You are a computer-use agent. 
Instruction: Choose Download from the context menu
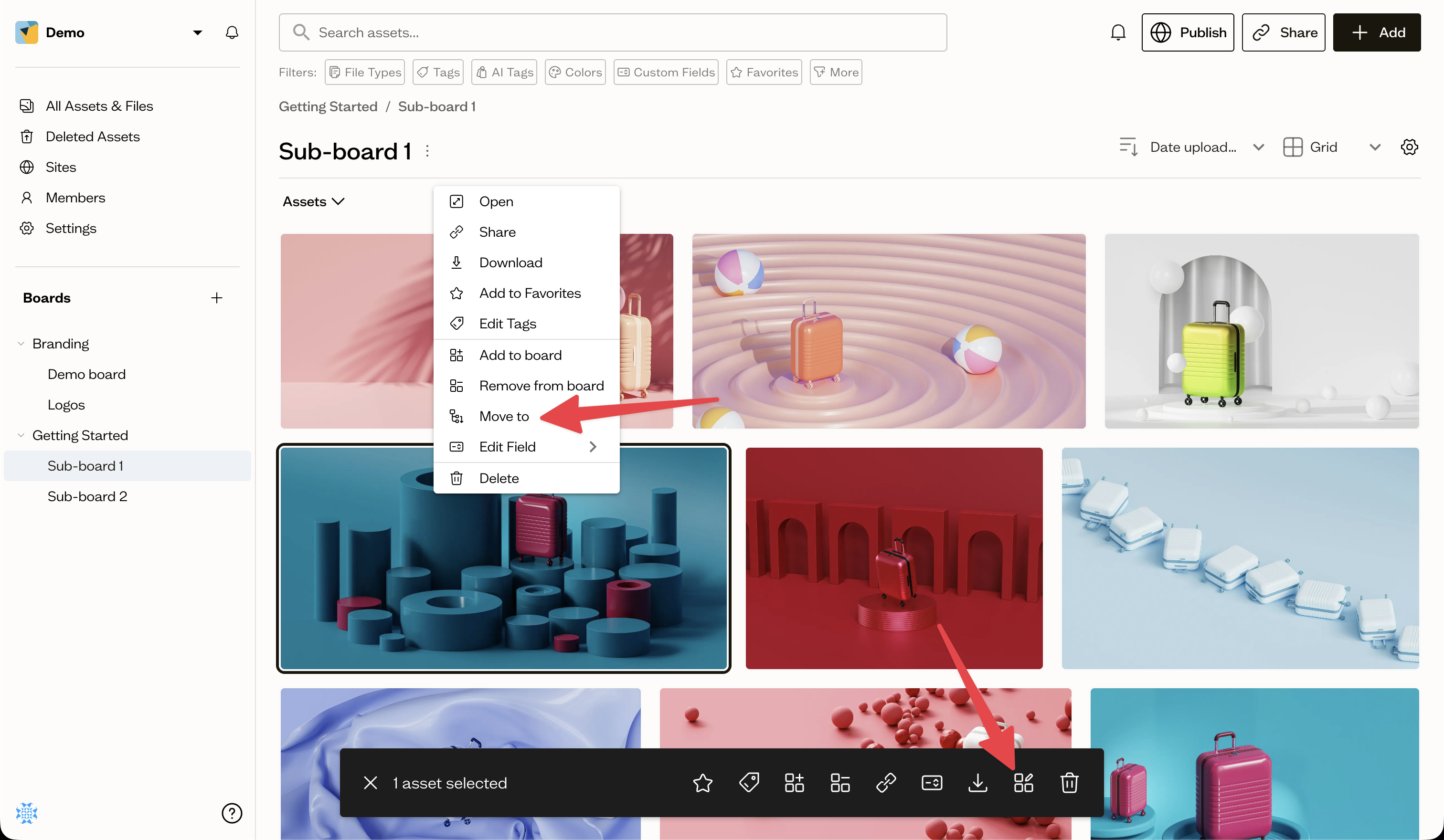(x=527, y=262)
